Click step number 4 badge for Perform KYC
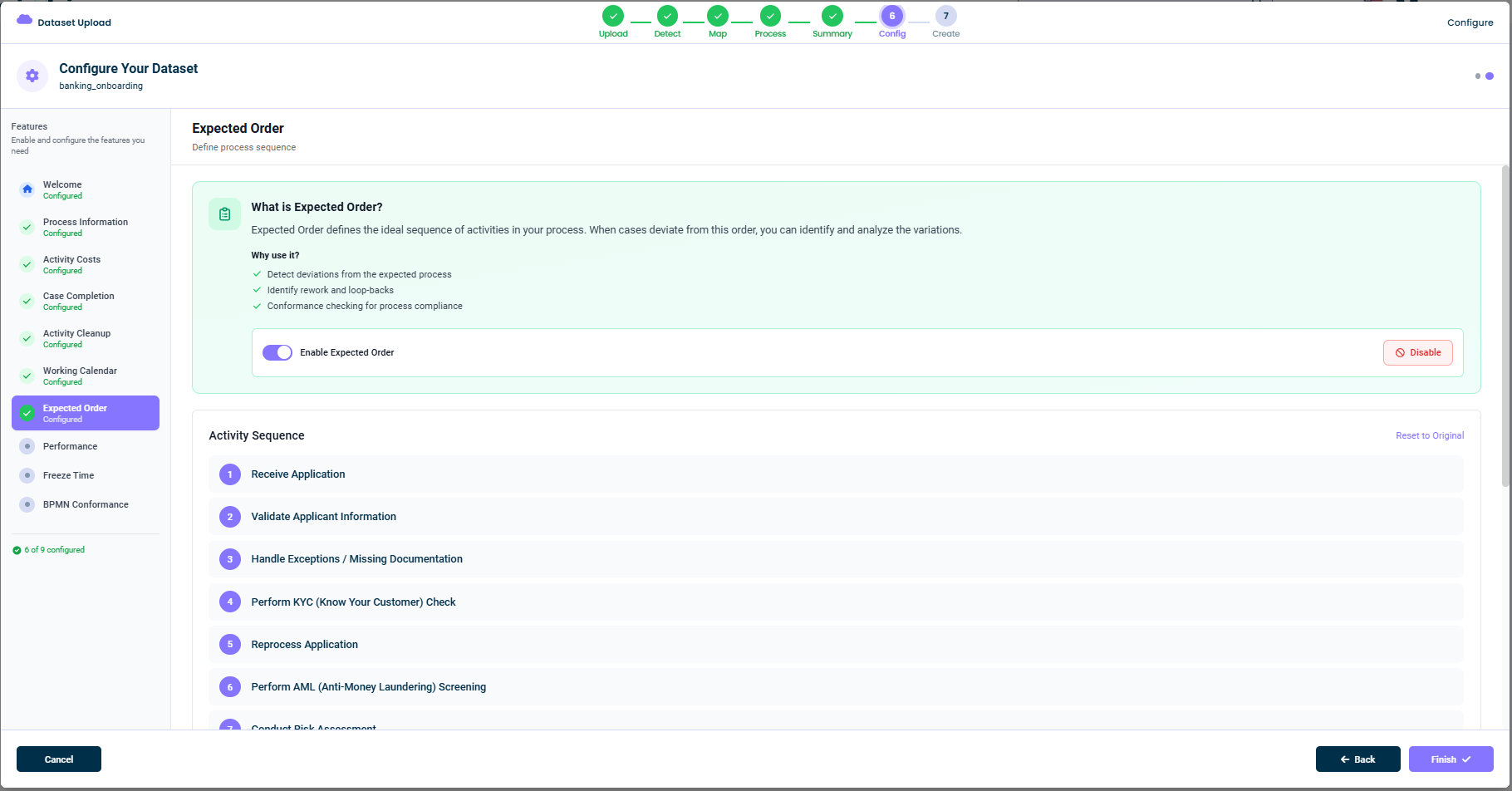This screenshot has width=1512, height=791. [230, 602]
